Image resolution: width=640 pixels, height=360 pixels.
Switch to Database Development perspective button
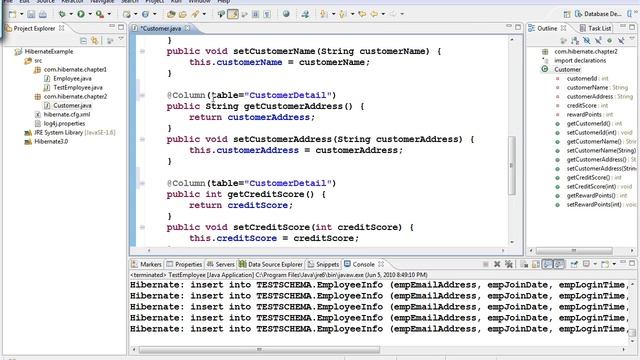point(598,14)
